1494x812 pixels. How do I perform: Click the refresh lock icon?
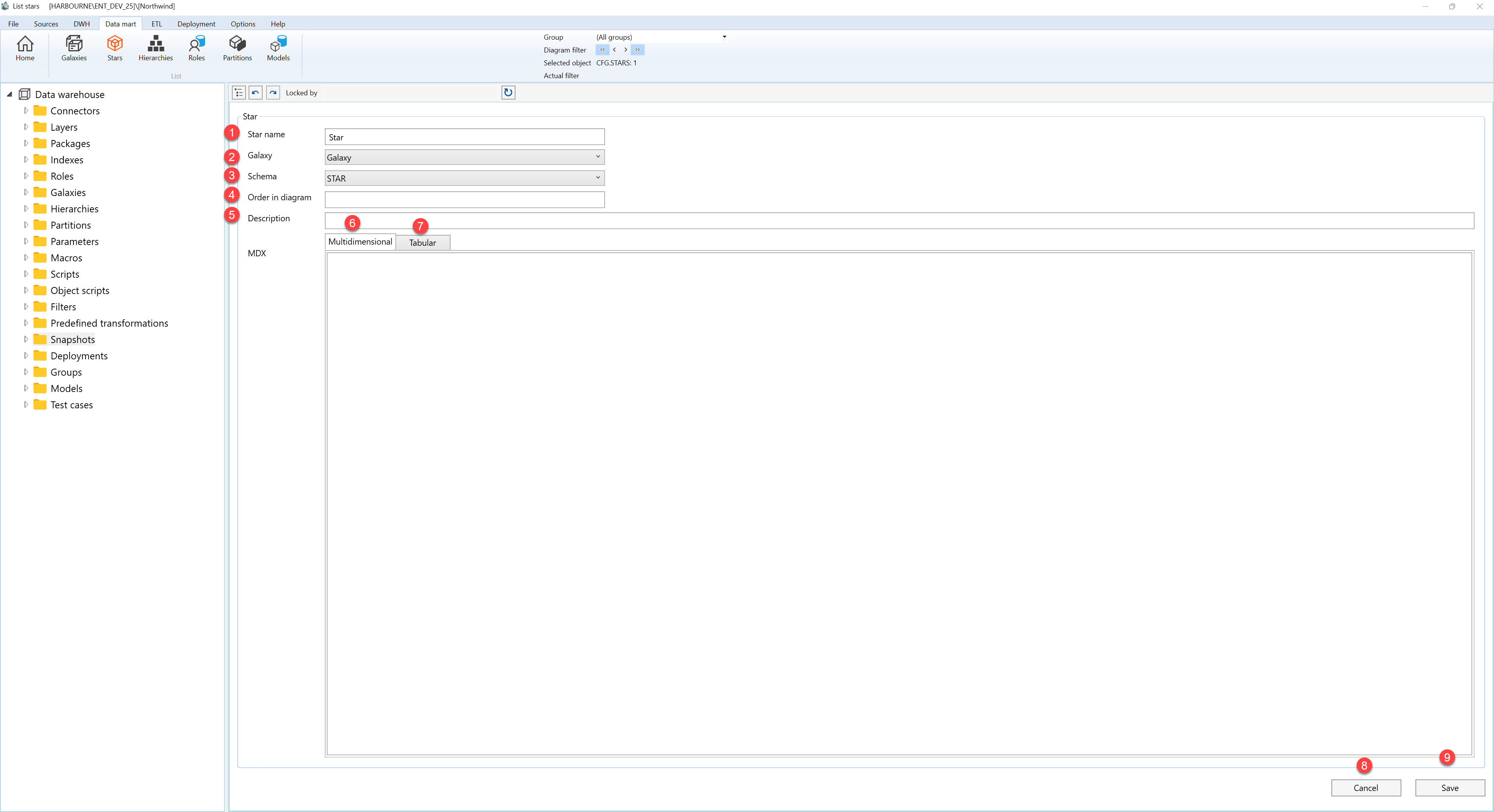[508, 93]
